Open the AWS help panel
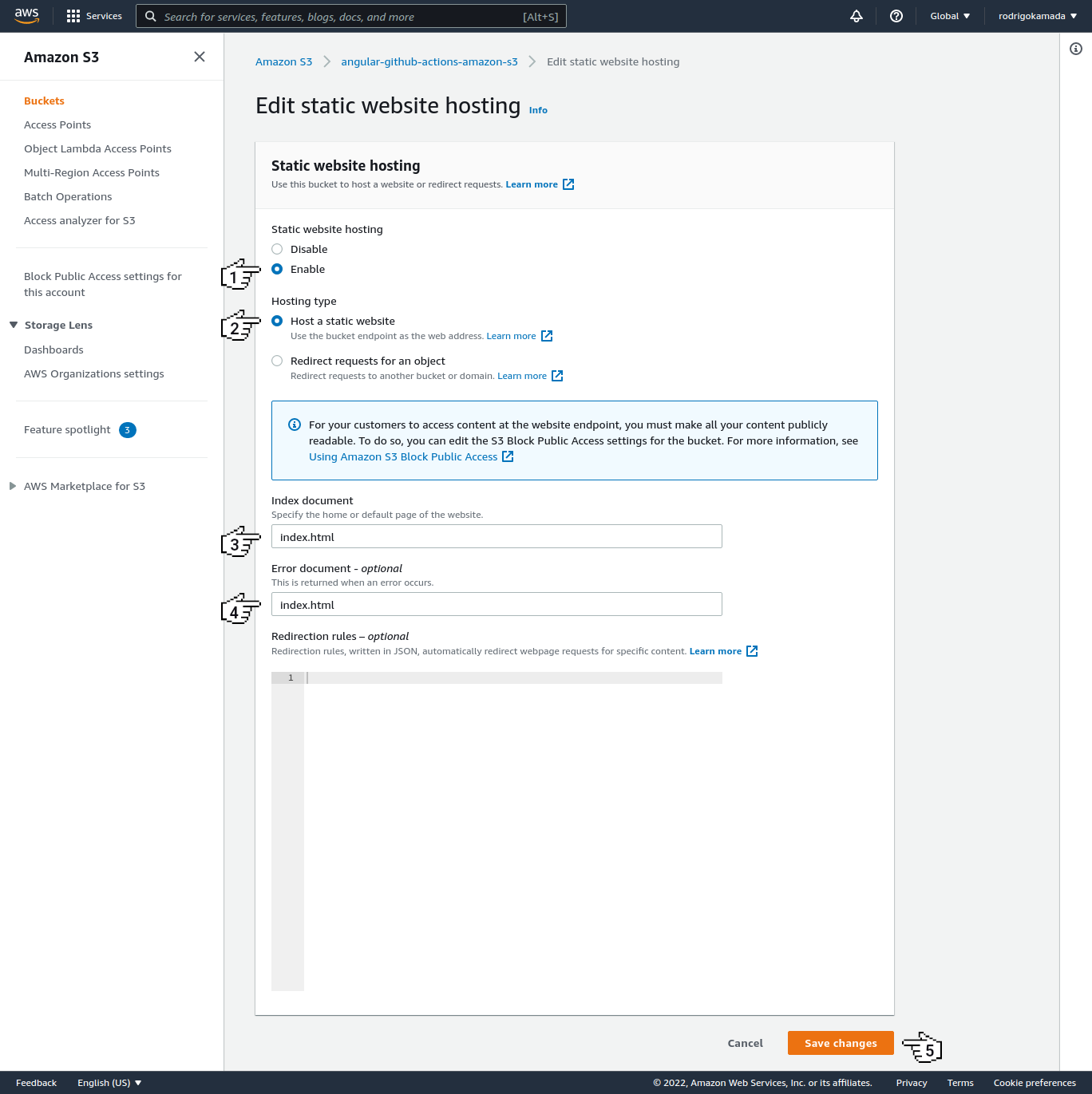Viewport: 1092px width, 1094px height. click(896, 16)
